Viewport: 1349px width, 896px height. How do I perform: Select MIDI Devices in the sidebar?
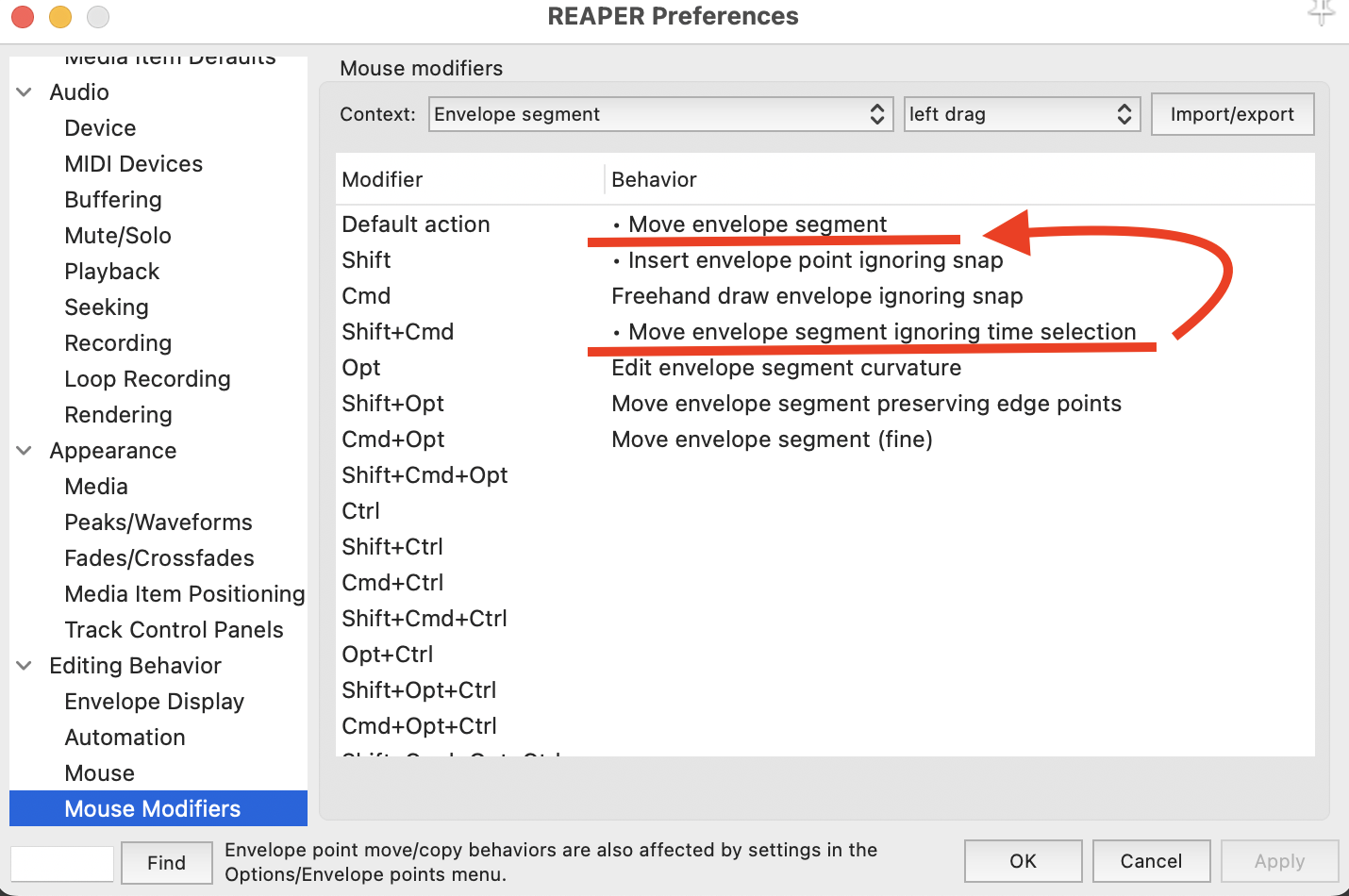click(133, 164)
